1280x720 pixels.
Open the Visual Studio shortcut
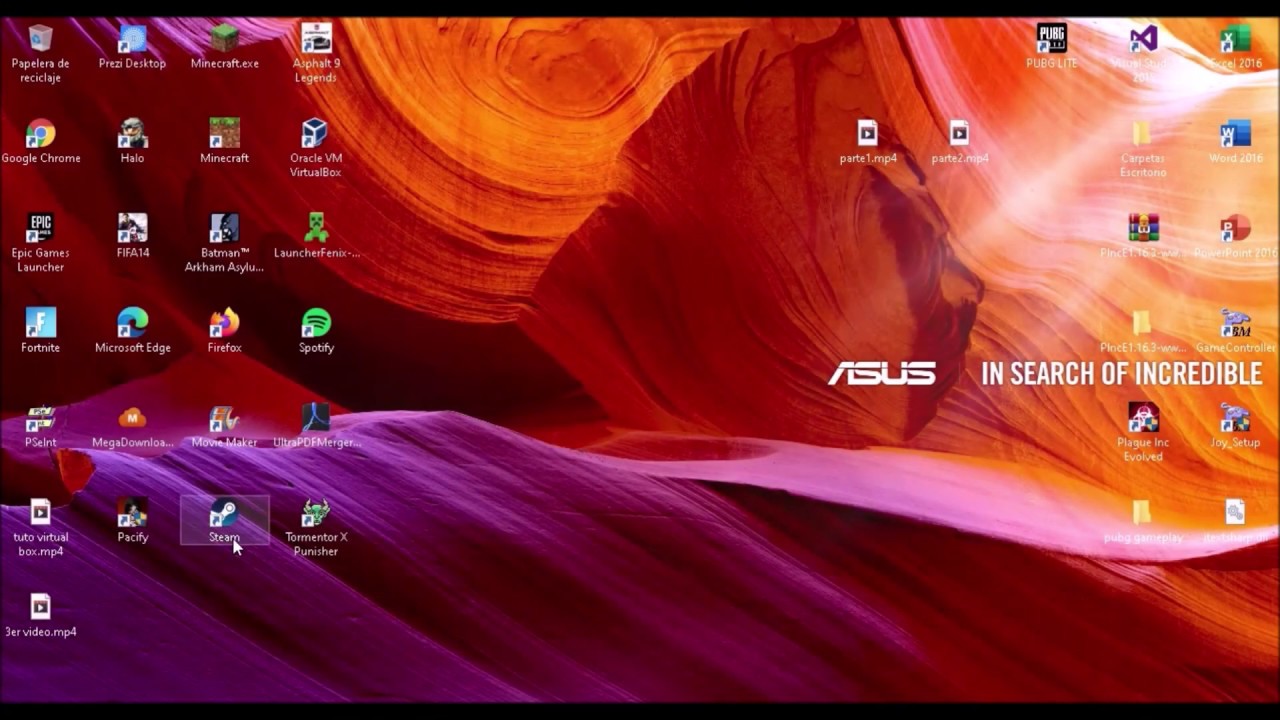(1143, 53)
